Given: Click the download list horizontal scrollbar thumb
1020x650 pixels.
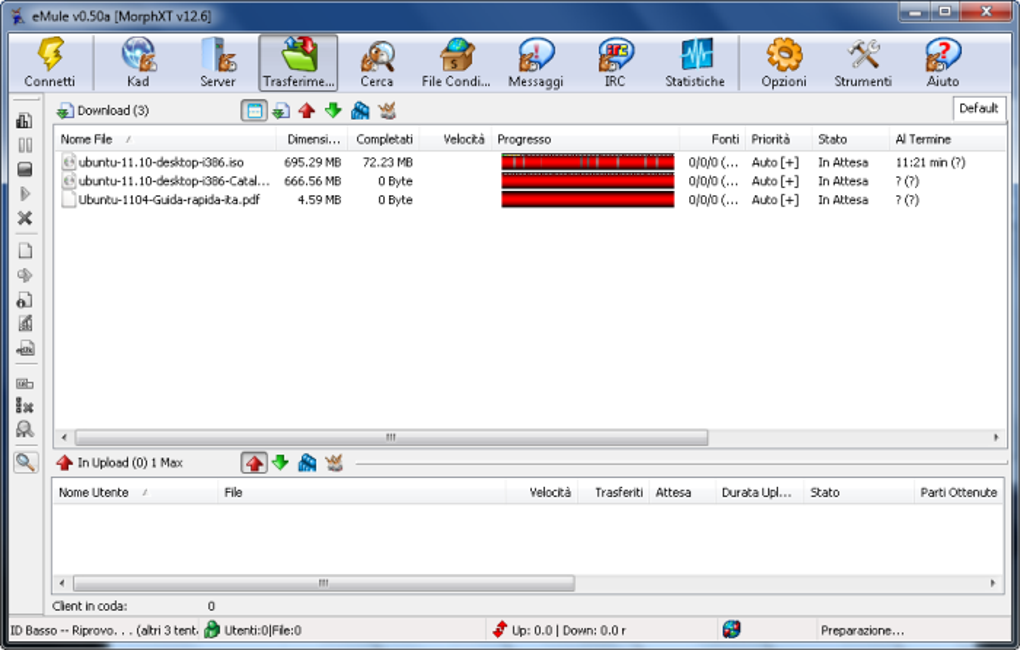Looking at the screenshot, I should pos(392,437).
